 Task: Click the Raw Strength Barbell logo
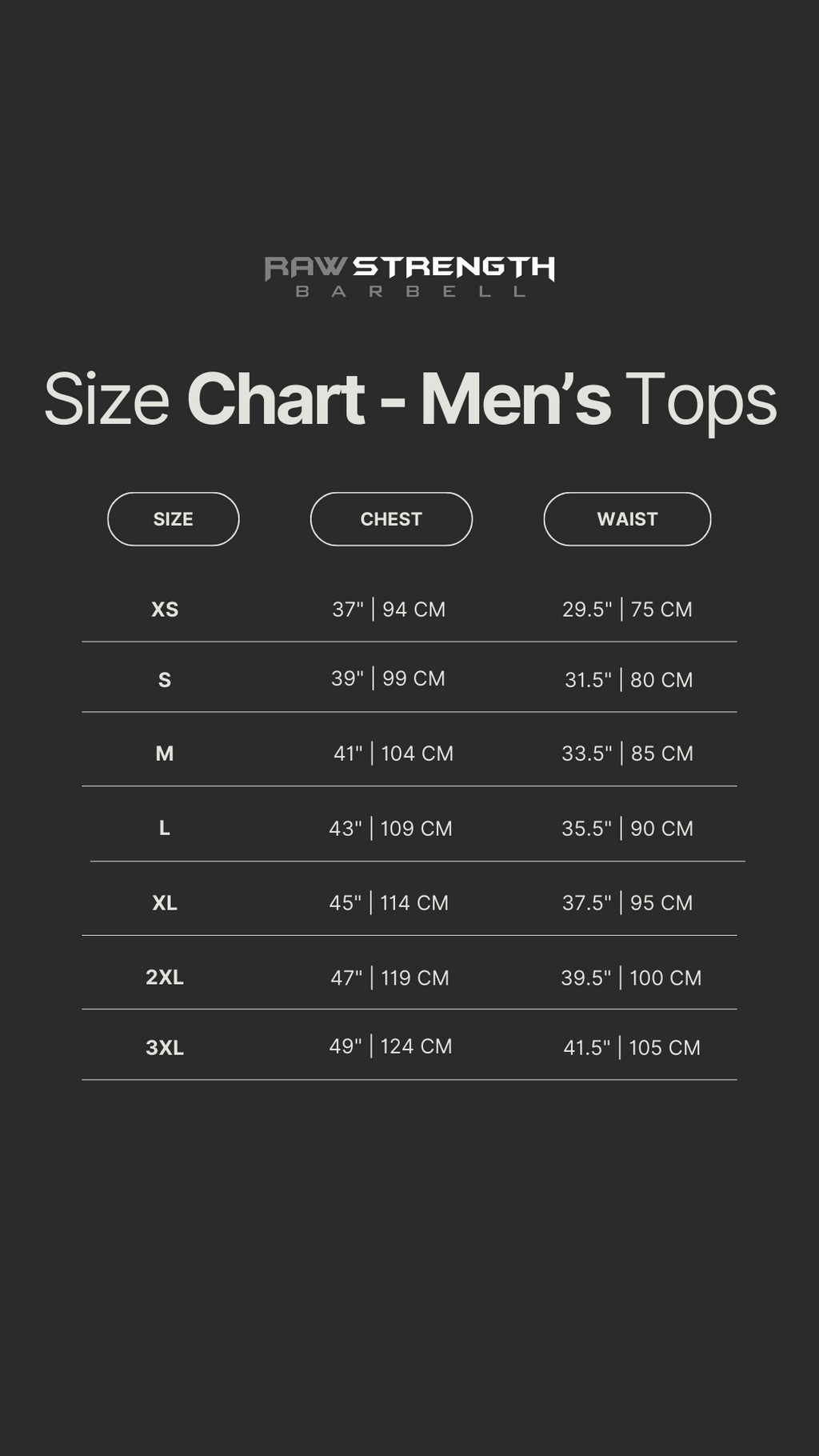[409, 277]
